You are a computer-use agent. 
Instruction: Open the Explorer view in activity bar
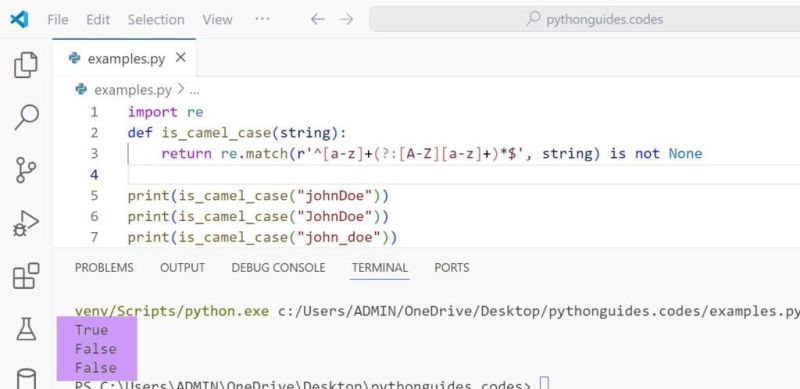pos(26,65)
